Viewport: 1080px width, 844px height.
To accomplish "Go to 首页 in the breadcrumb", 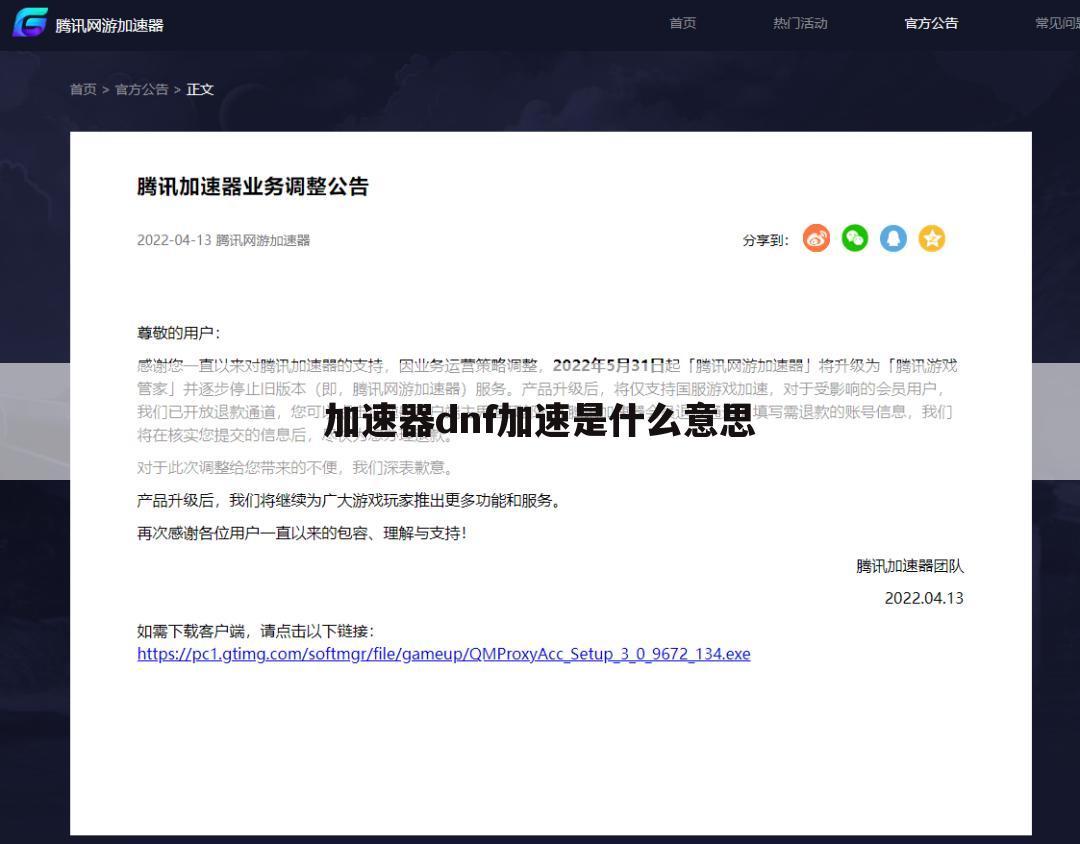I will (x=83, y=90).
